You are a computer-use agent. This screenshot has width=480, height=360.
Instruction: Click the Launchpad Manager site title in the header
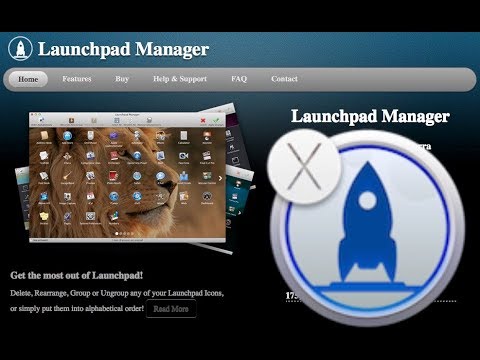coord(123,49)
